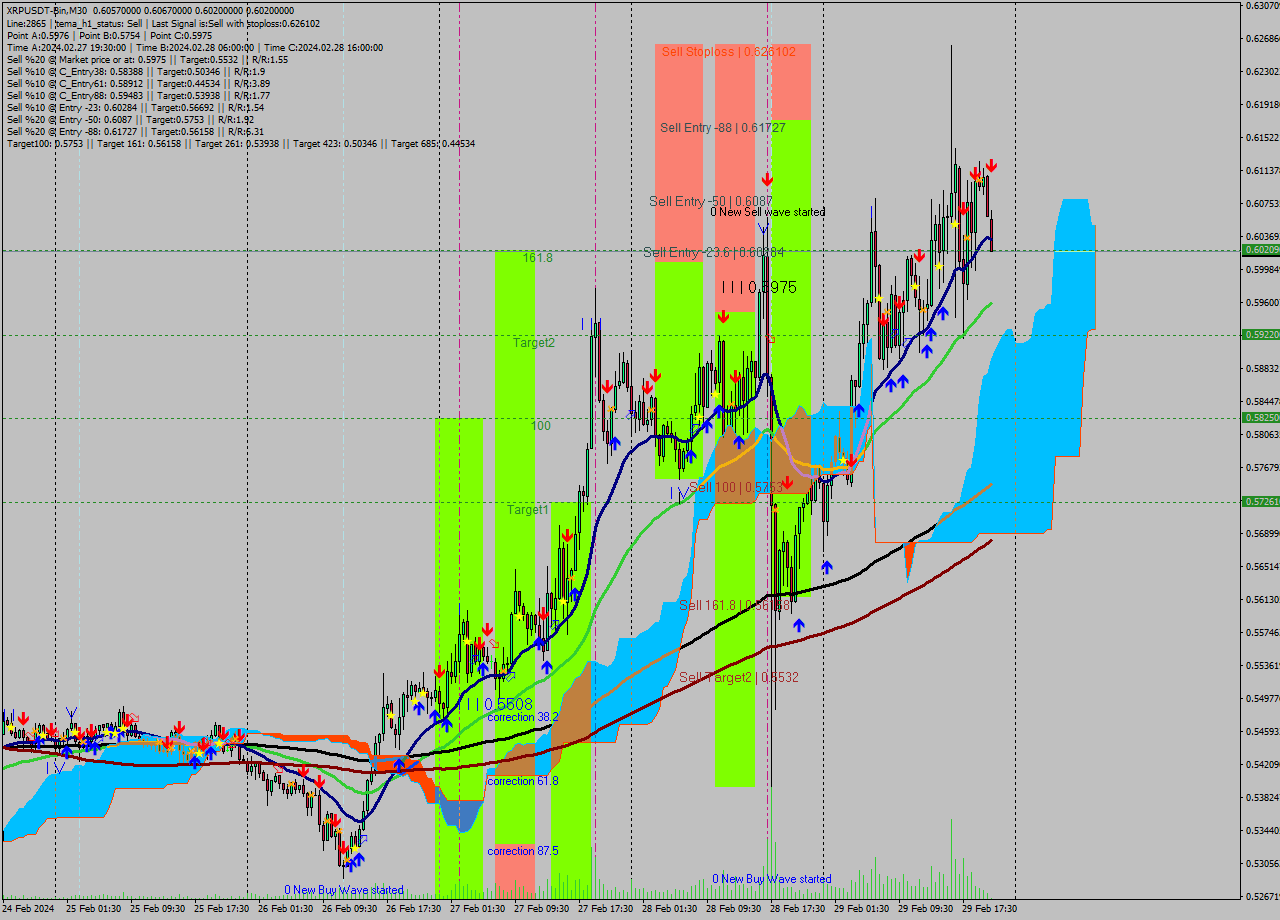
Task: Click the 'Sell %20 @ Market price' line
Action: [x=147, y=59]
